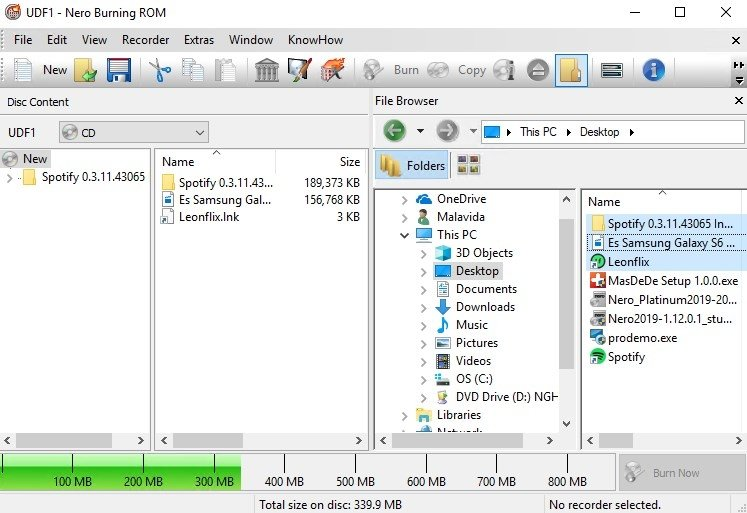Click the Choose Recorder drive icon
747x513 pixels.
click(612, 70)
